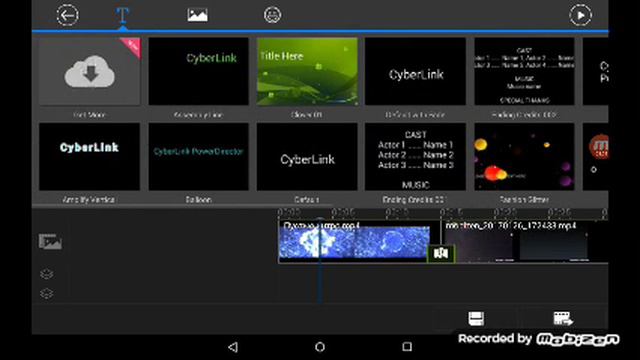
Task: Tap the first overlay track icon
Action: pyautogui.click(x=47, y=274)
